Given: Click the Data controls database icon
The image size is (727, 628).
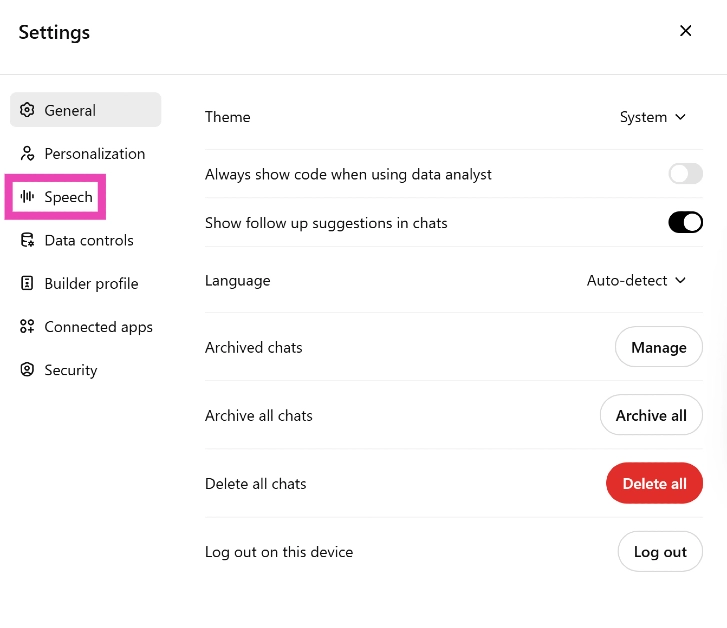Looking at the screenshot, I should click(27, 240).
